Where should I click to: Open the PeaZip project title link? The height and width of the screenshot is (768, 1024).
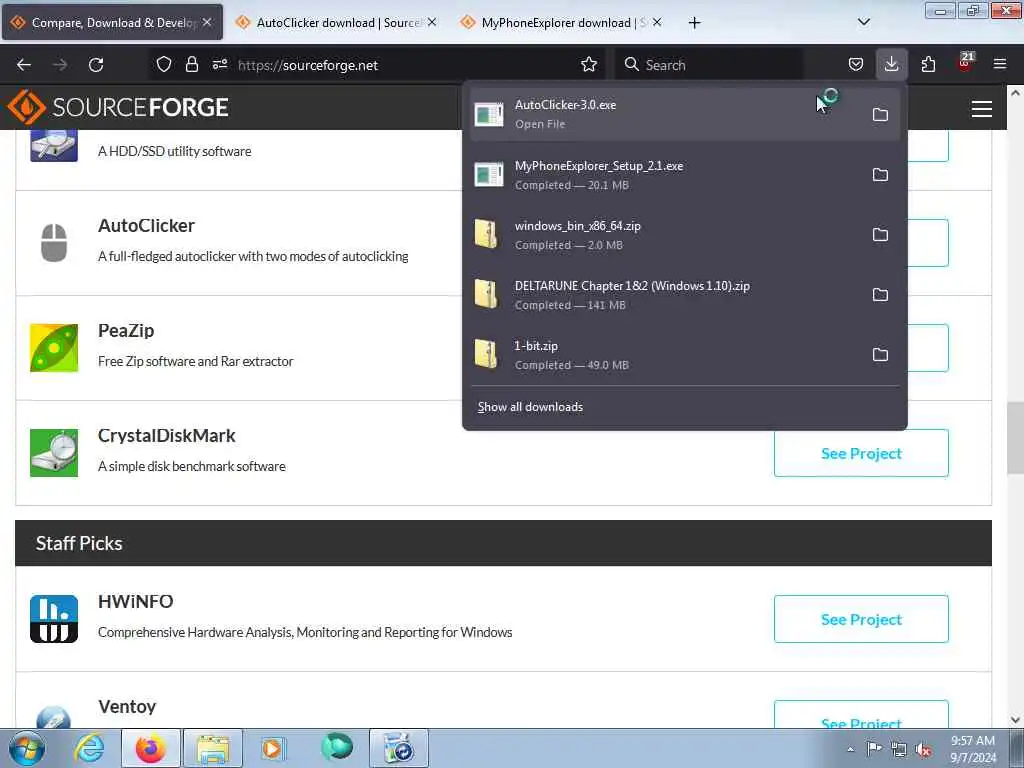point(126,330)
